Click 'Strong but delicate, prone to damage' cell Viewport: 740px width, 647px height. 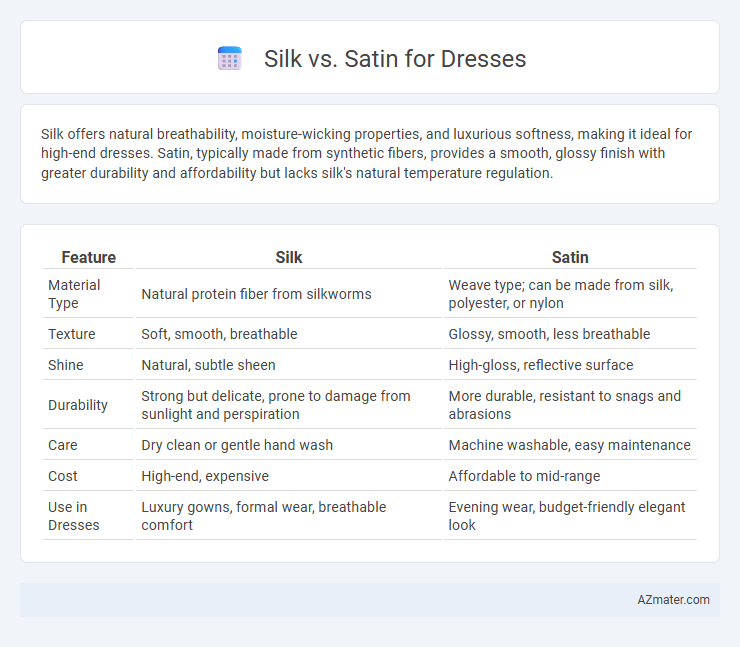tap(288, 405)
